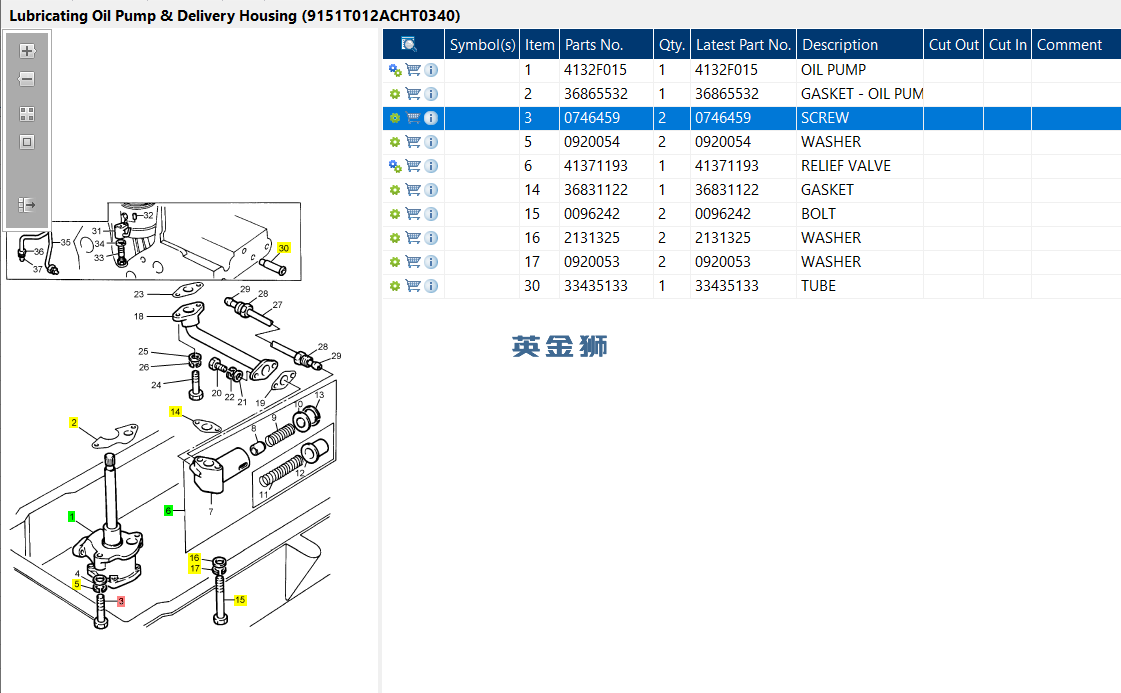Add OIL PUMP to cart
This screenshot has height=693, width=1121.
(x=413, y=70)
